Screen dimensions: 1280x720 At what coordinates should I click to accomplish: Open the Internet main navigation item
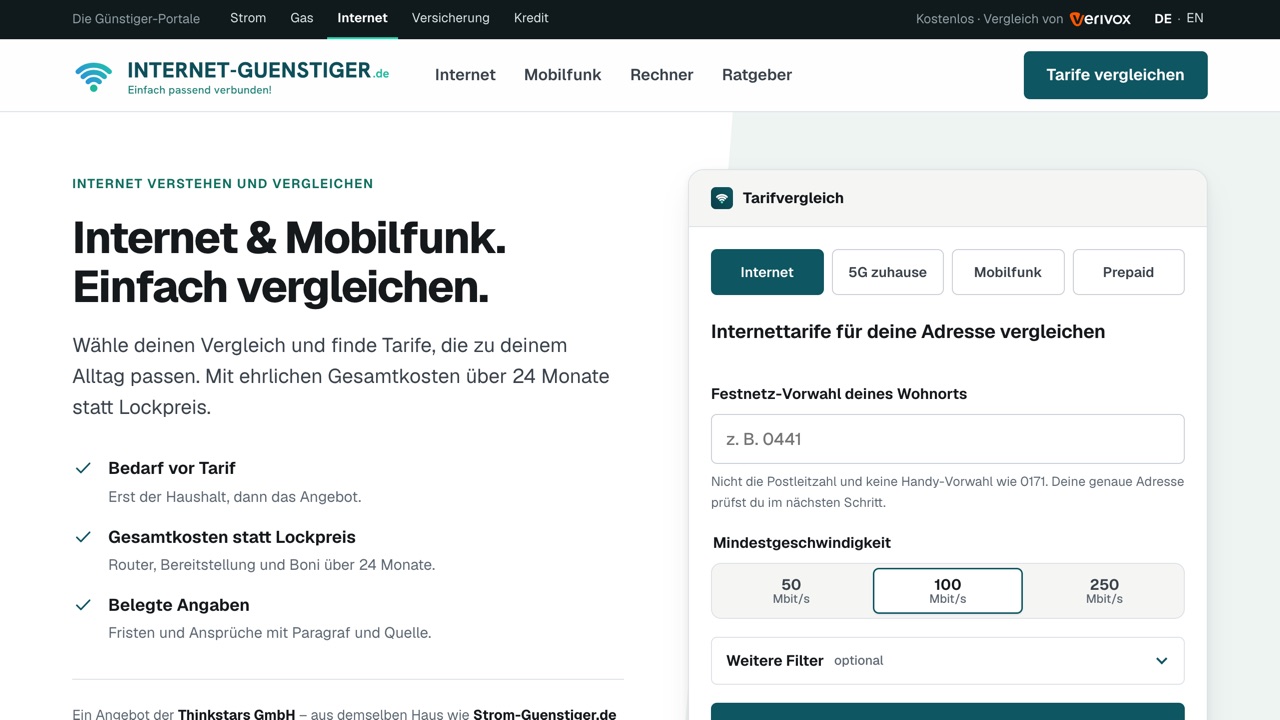click(465, 75)
